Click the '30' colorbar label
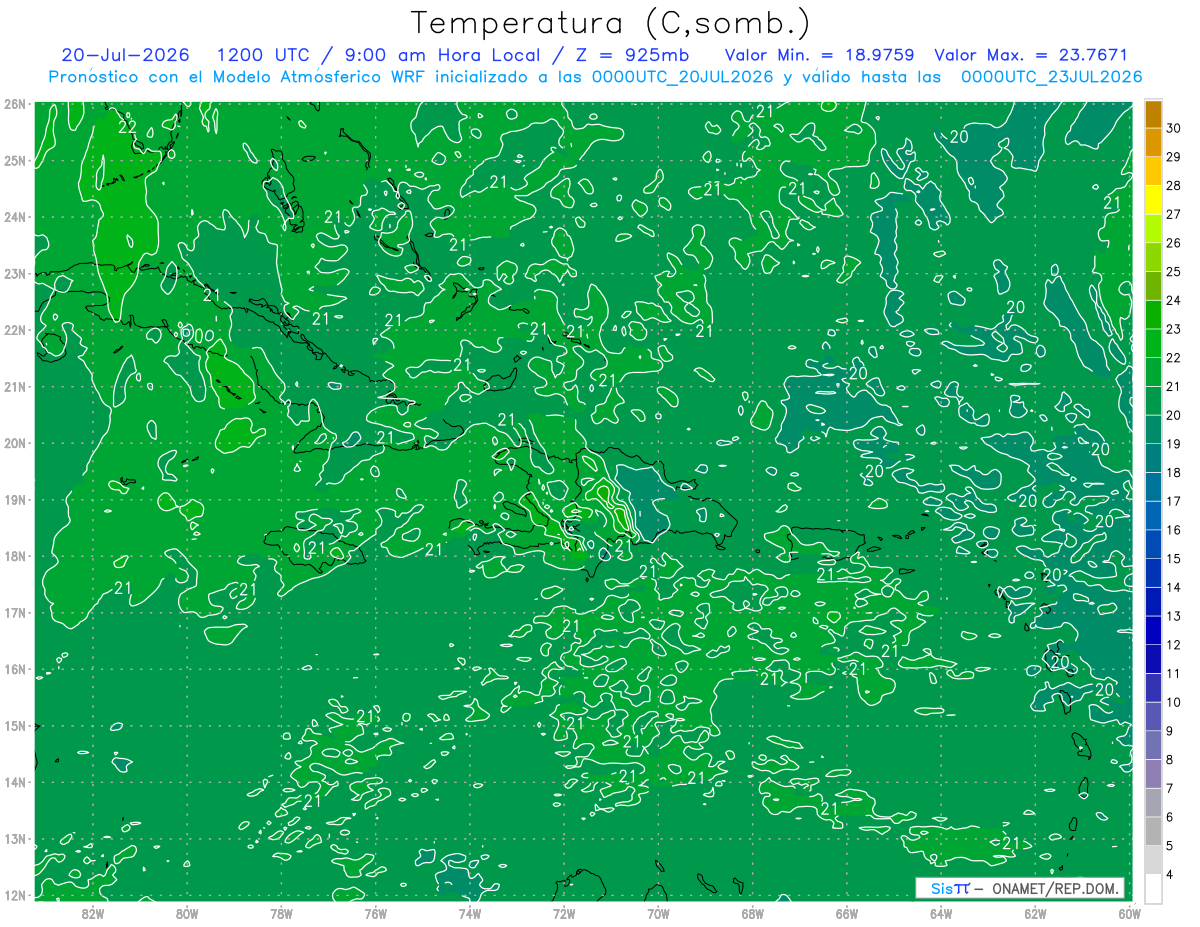The height and width of the screenshot is (927, 1200). coord(1173,128)
